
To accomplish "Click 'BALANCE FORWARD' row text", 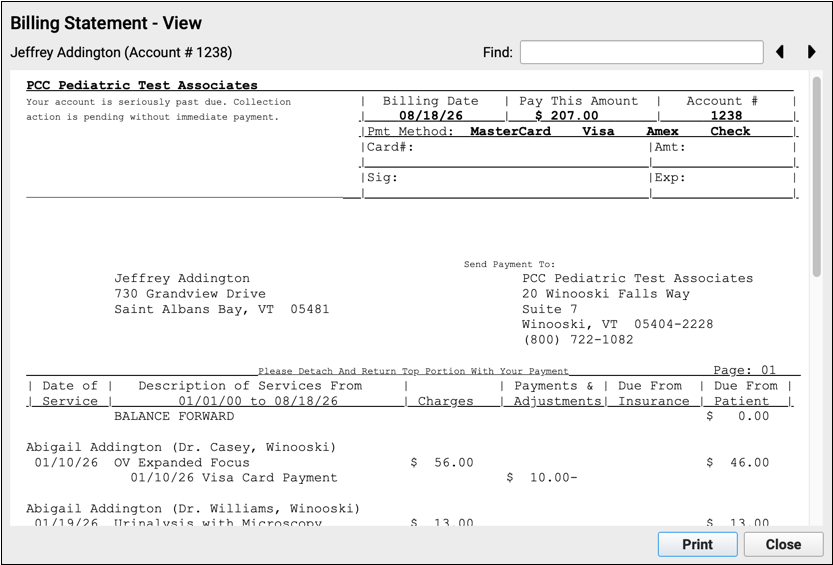I will 174,416.
